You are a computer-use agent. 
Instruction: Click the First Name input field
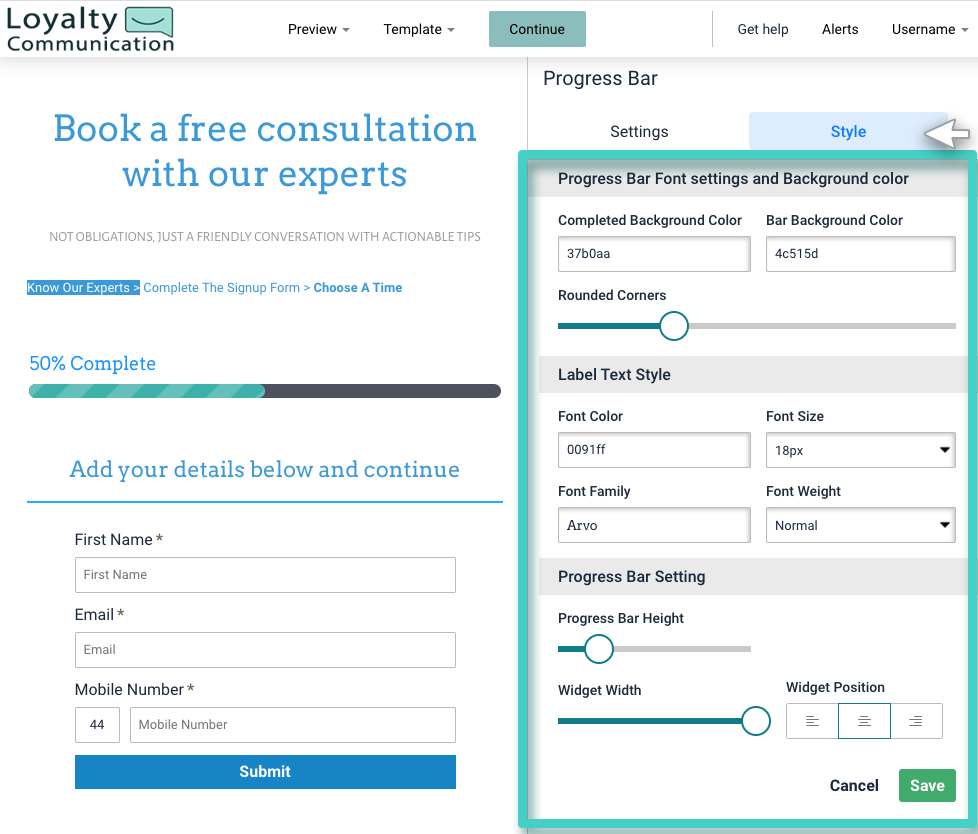(265, 575)
